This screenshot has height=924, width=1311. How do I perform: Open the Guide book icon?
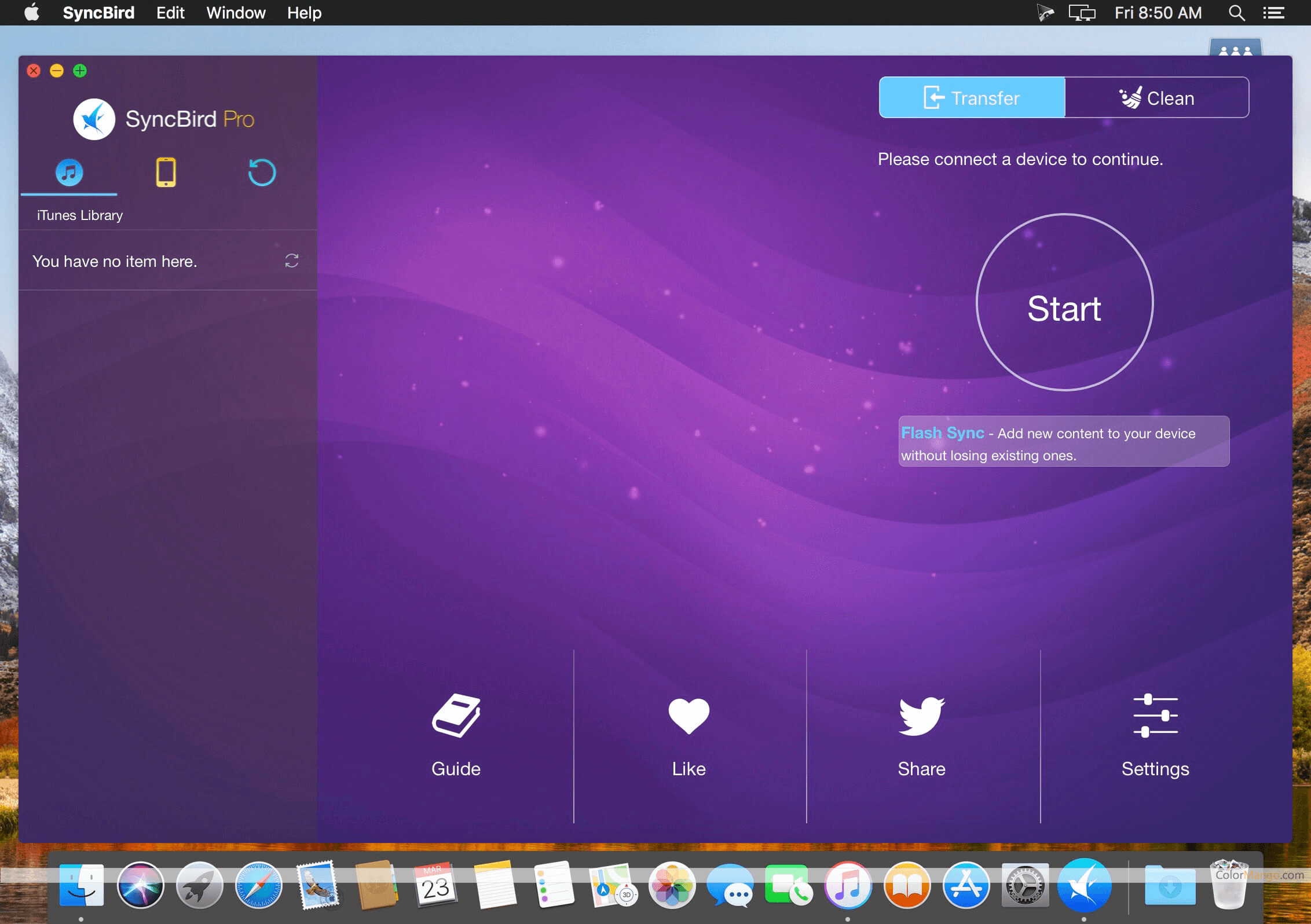click(x=456, y=716)
